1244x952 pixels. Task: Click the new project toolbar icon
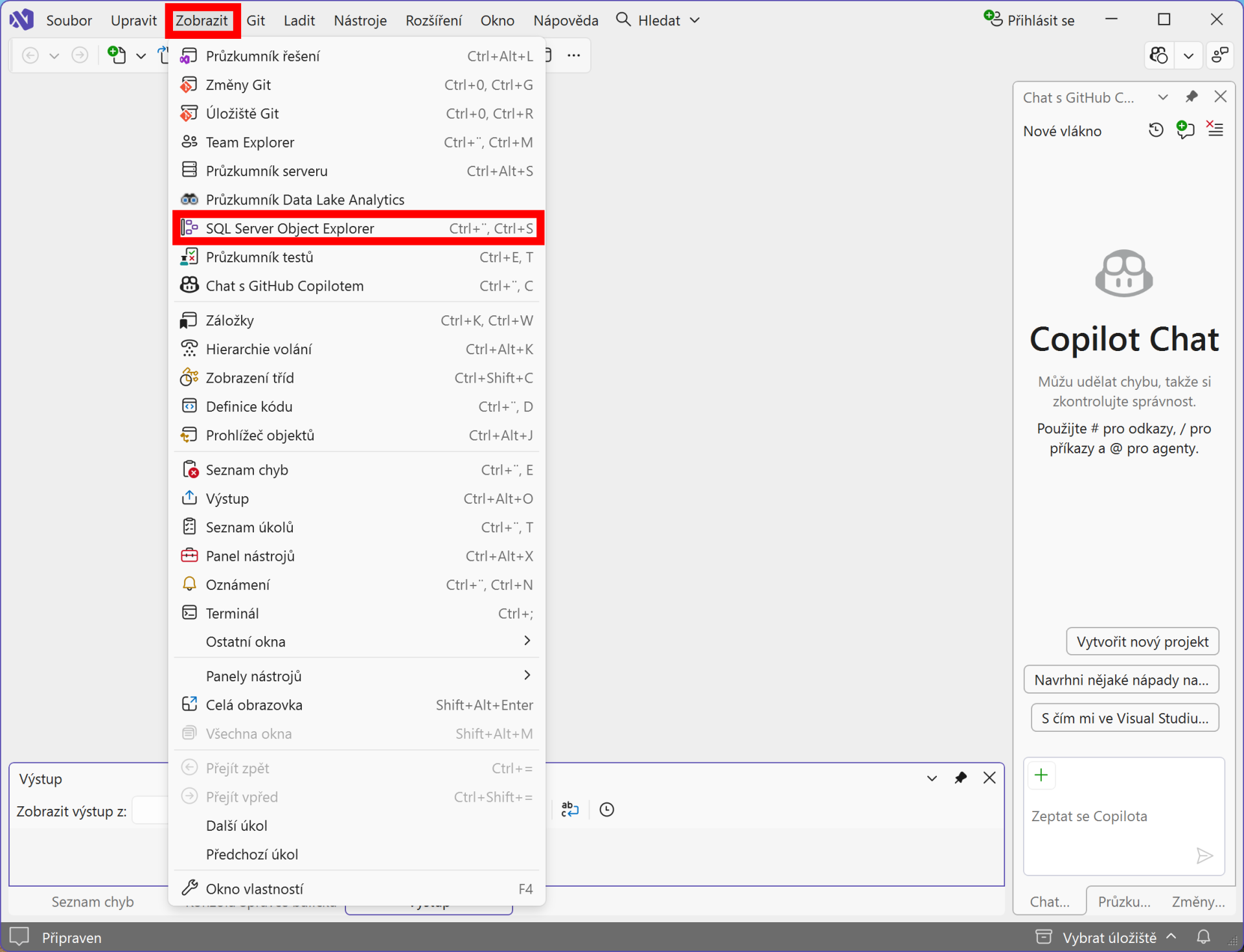[x=116, y=56]
